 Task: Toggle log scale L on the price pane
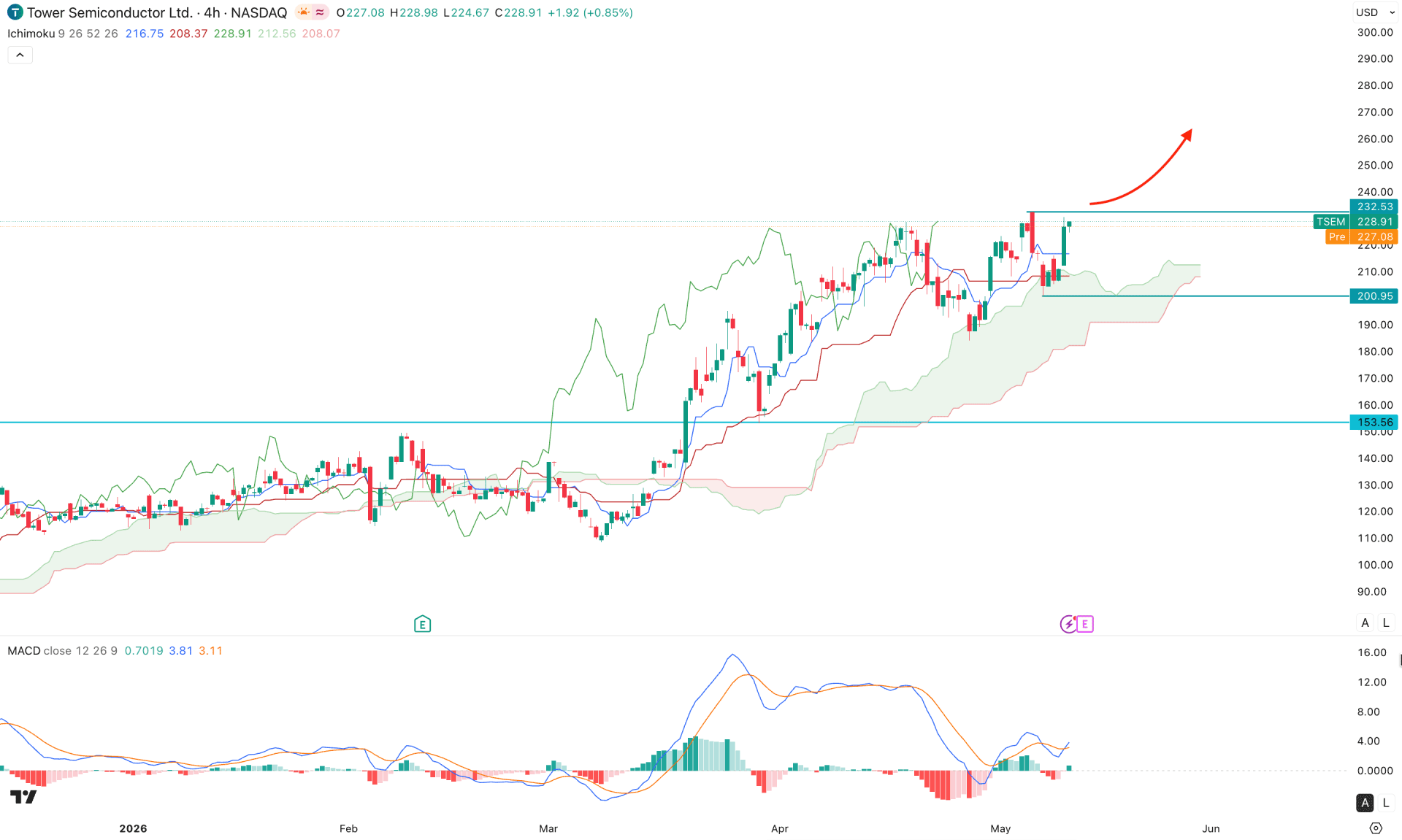(x=1386, y=623)
